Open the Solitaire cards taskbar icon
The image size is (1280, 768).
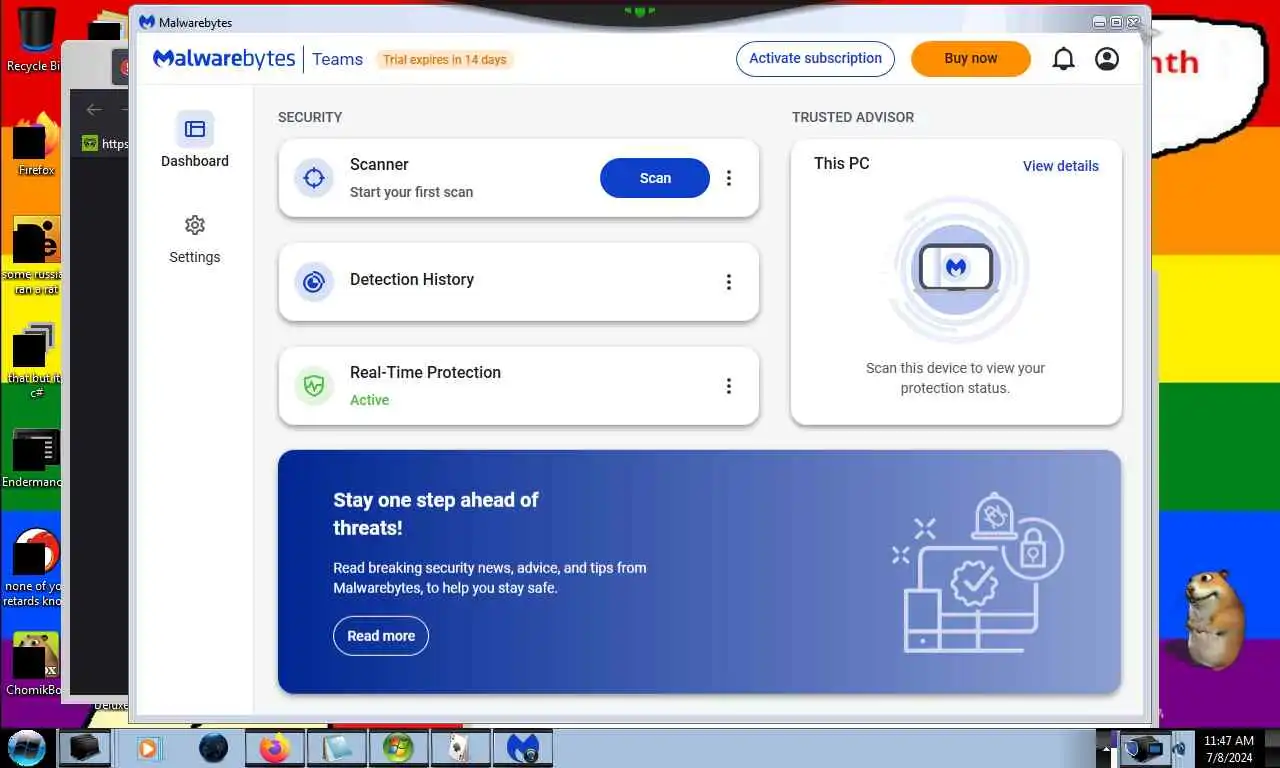(460, 748)
